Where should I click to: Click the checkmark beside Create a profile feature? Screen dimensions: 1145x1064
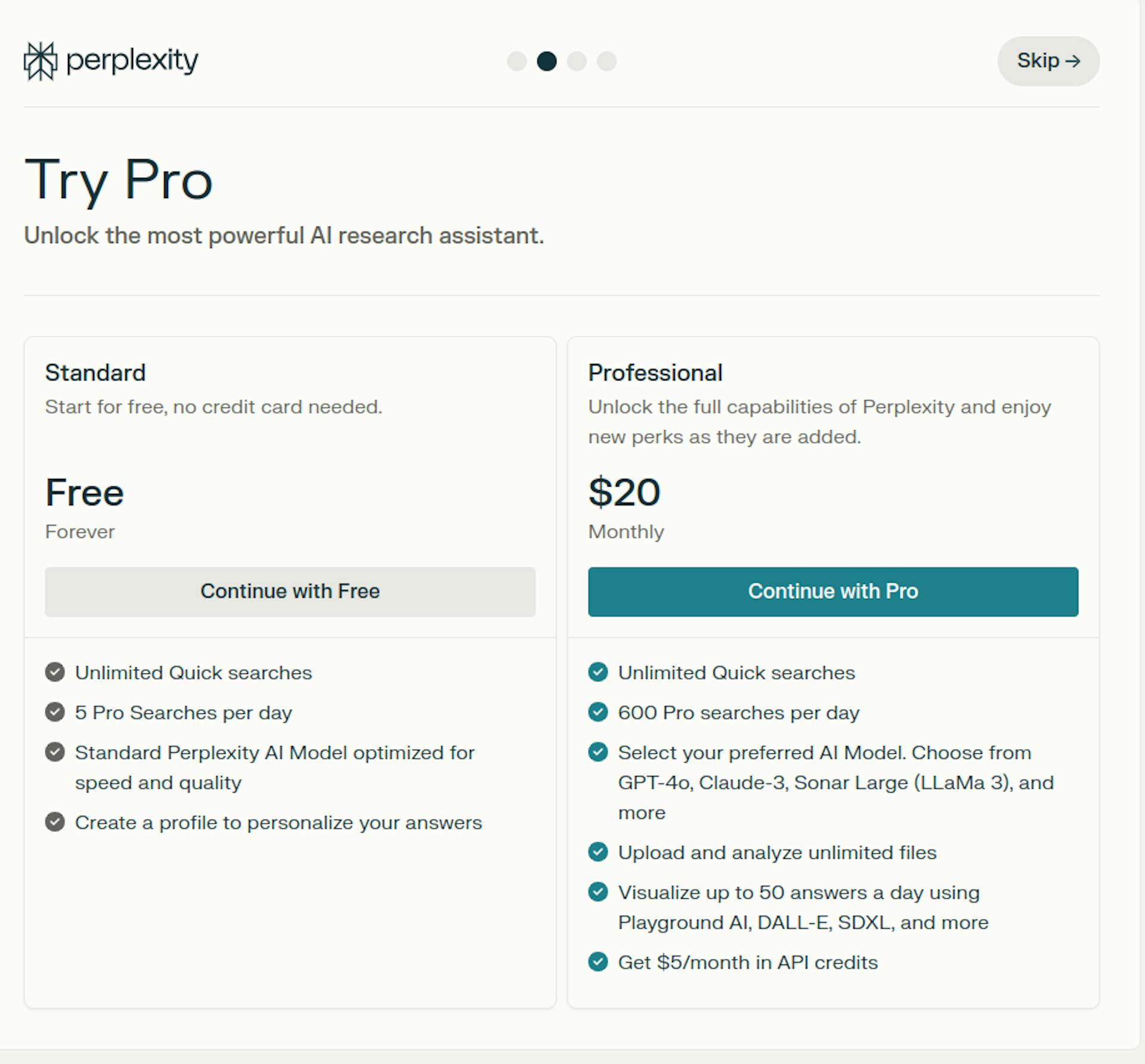coord(55,822)
